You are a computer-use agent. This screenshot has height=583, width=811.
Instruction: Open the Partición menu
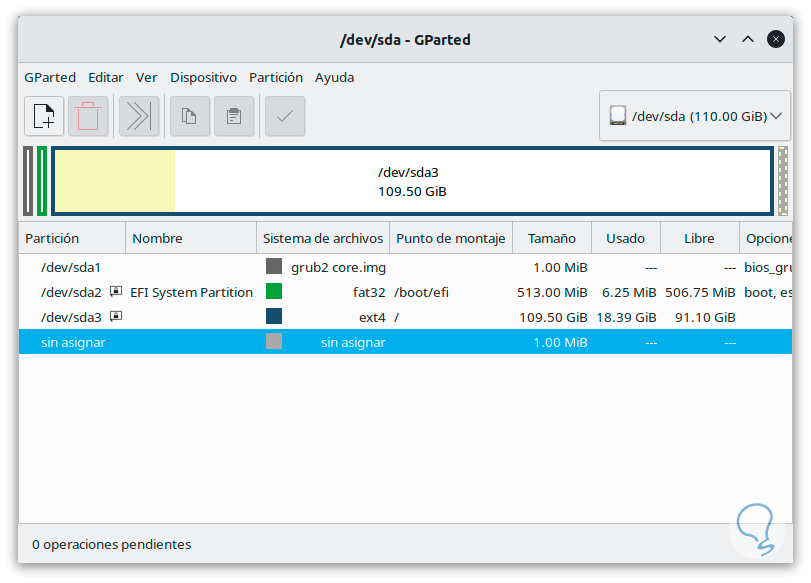tap(276, 78)
